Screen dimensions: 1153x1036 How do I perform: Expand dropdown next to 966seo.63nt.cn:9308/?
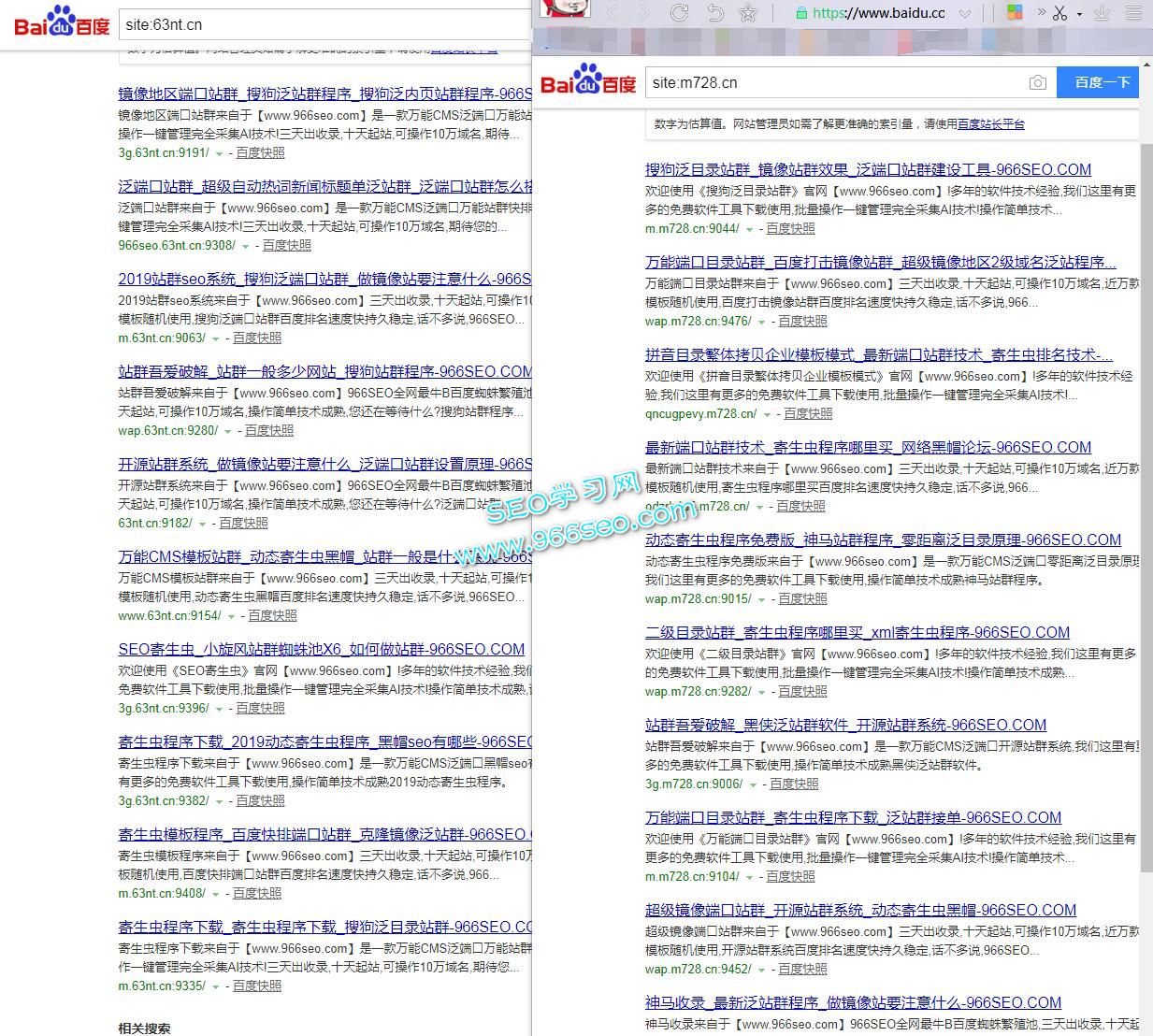point(246,246)
